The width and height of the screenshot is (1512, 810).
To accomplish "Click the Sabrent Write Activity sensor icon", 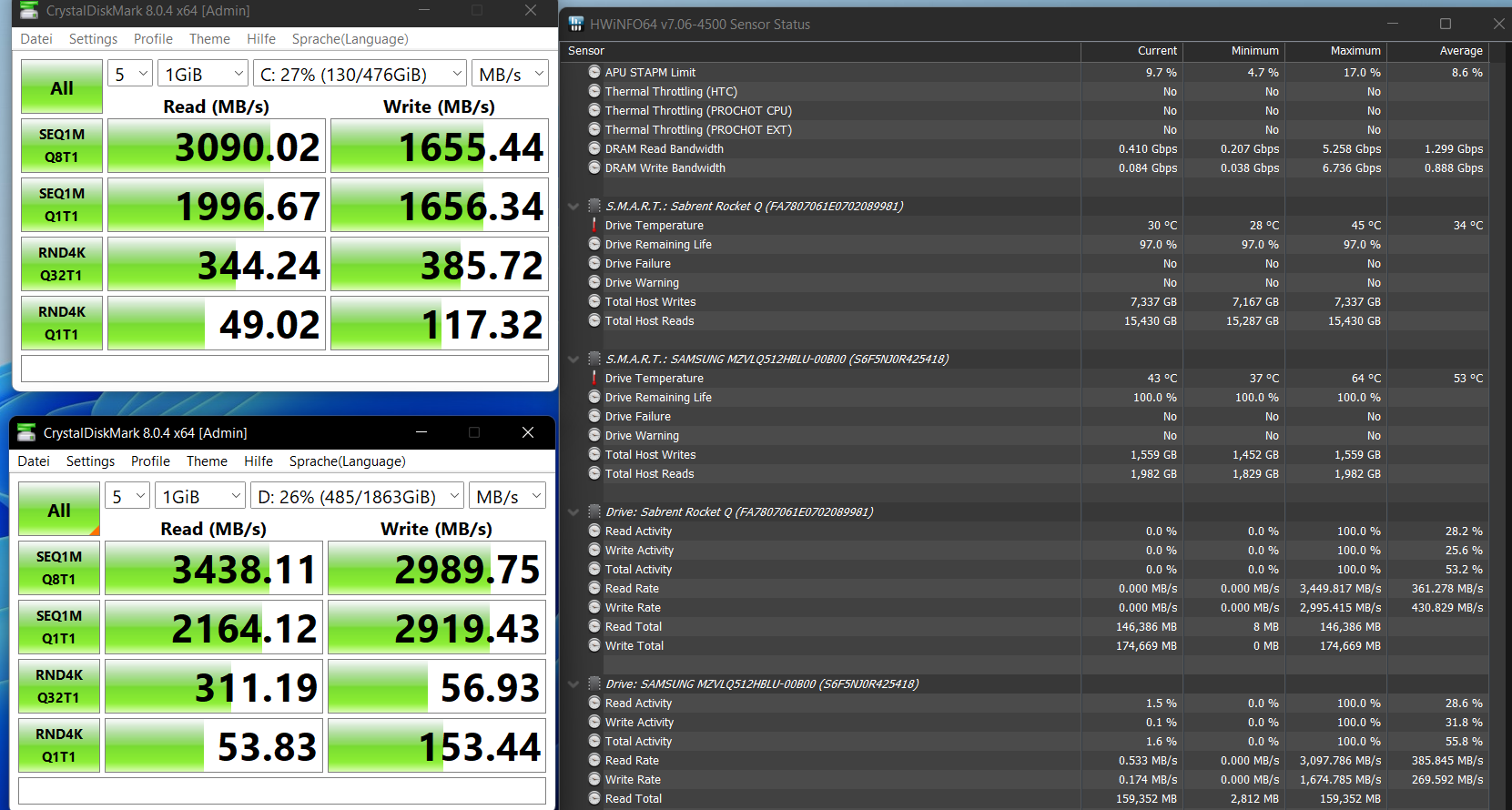I will pos(594,550).
